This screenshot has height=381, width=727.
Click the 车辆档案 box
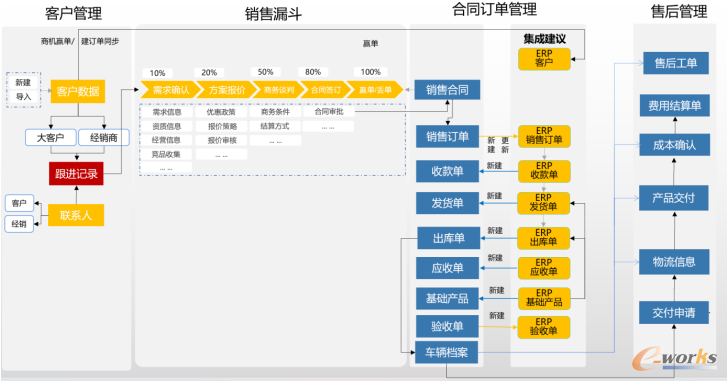pos(446,353)
